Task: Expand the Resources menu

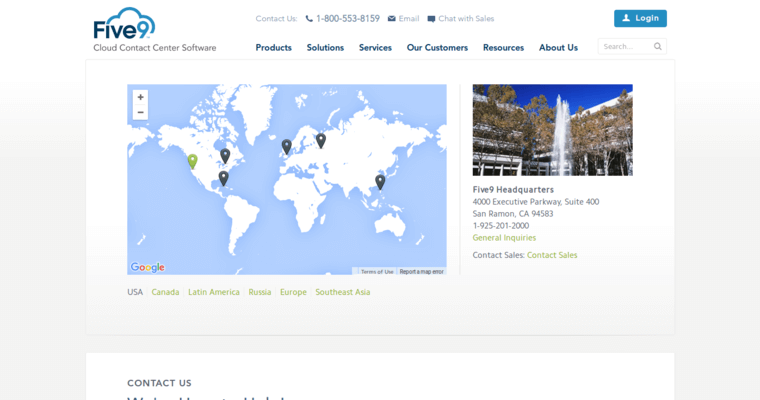Action: click(503, 47)
